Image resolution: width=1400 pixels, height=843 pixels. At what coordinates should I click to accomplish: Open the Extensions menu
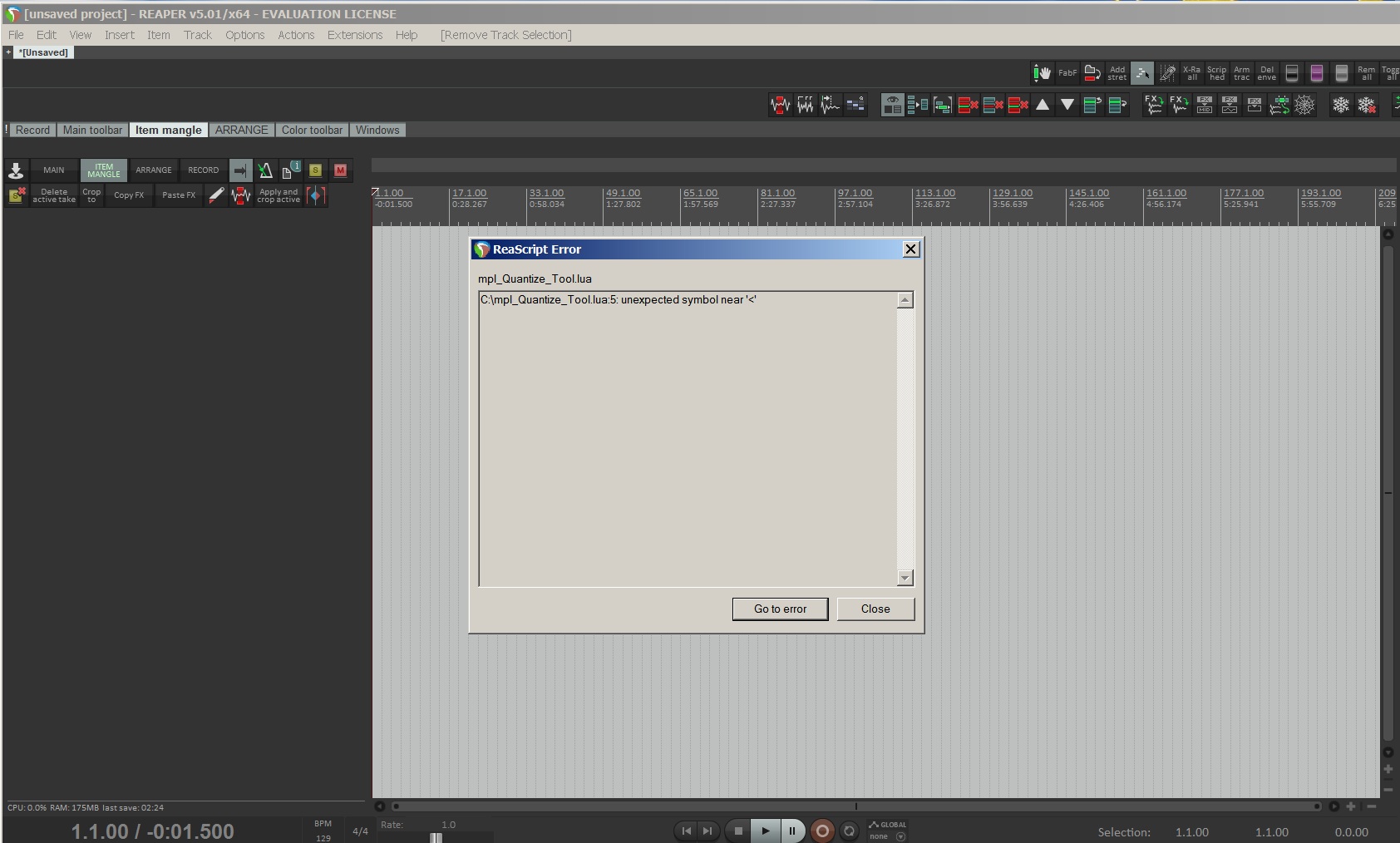point(355,35)
